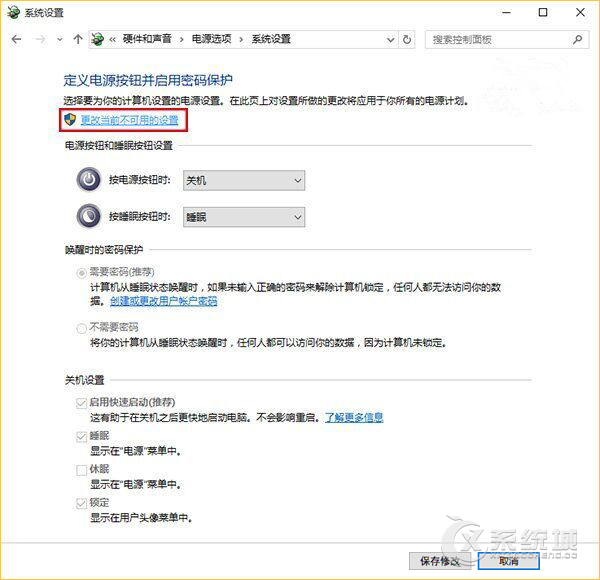
Task: Open recent locations dropdown arrow
Action: [x=60, y=39]
